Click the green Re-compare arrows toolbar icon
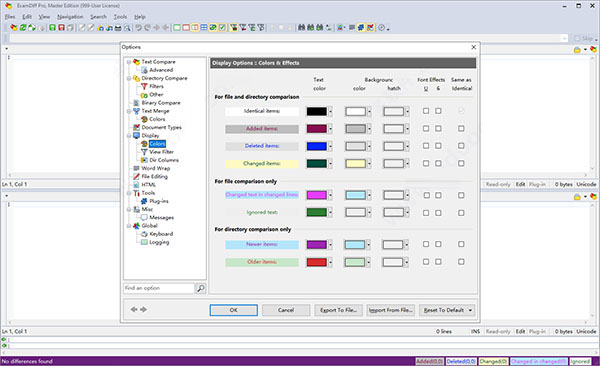Image resolution: width=600 pixels, height=366 pixels. click(23, 28)
